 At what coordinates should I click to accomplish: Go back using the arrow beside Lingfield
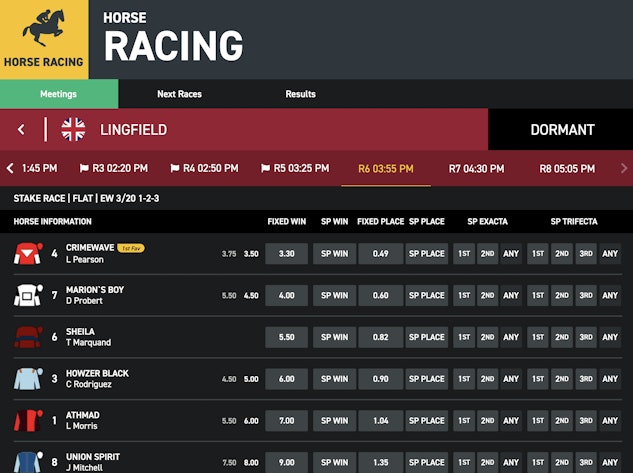21,130
